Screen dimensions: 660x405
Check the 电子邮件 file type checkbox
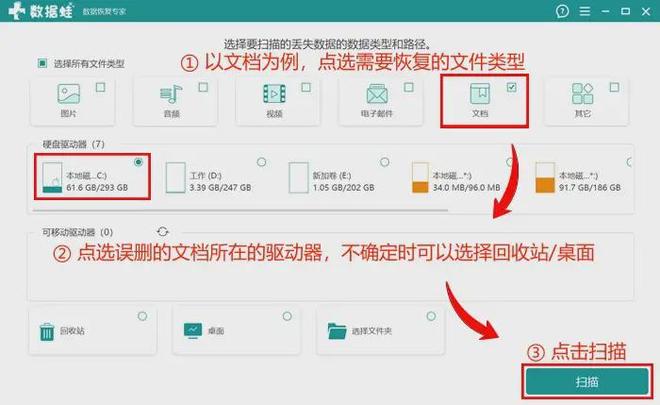pos(409,87)
